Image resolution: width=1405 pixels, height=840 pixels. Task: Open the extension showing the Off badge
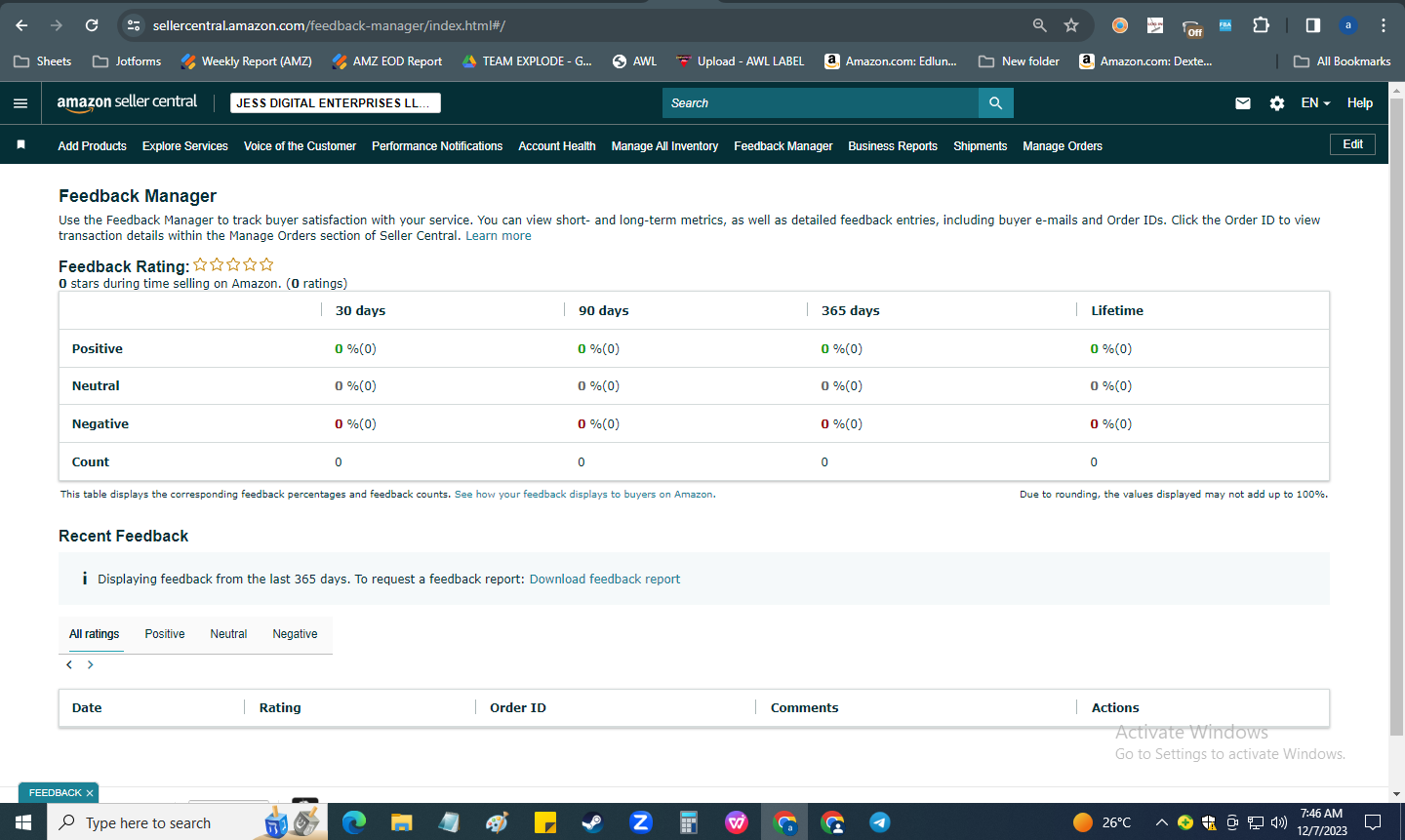click(1191, 26)
